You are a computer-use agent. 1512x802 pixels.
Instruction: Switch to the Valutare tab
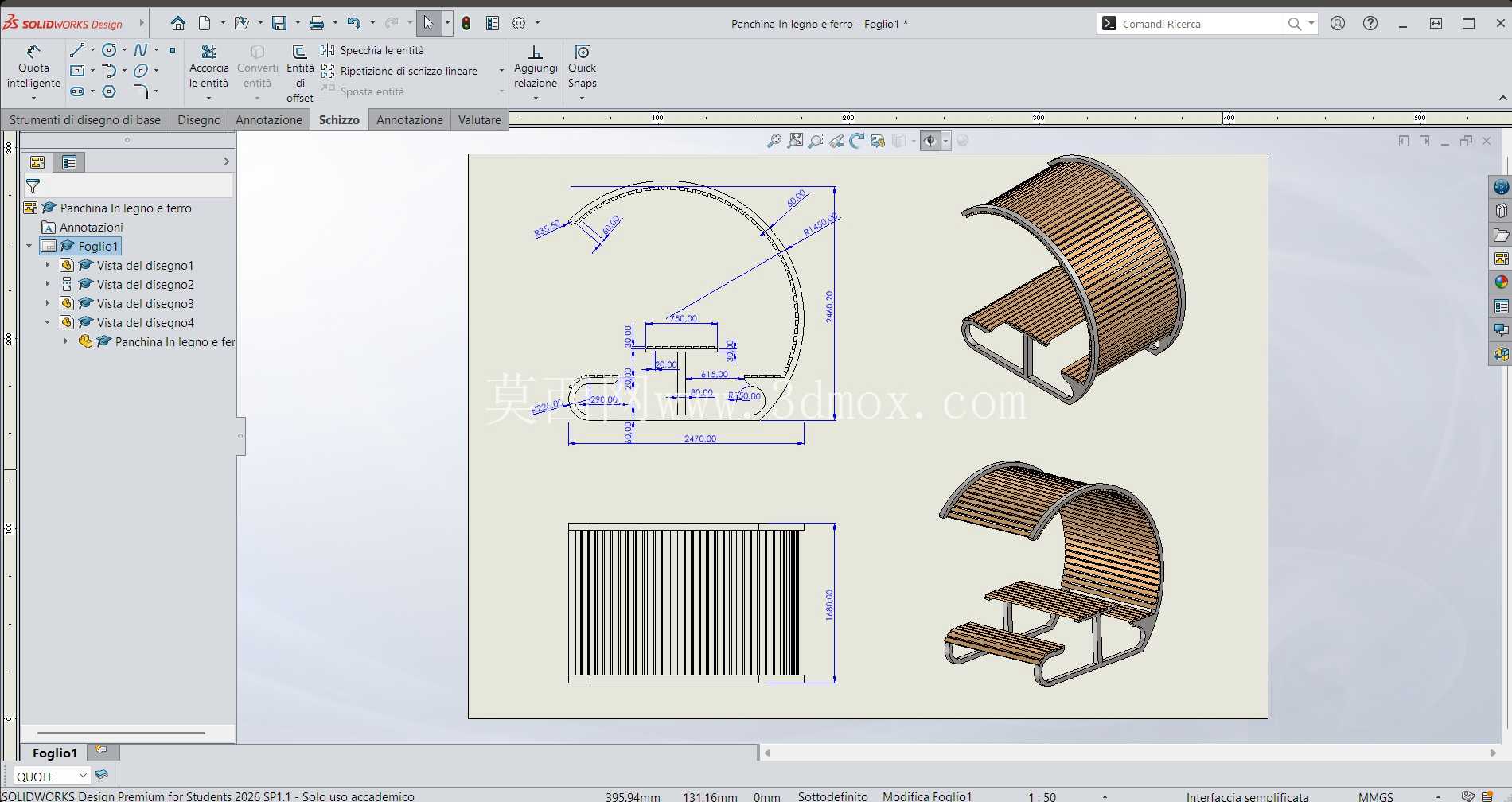(x=480, y=120)
